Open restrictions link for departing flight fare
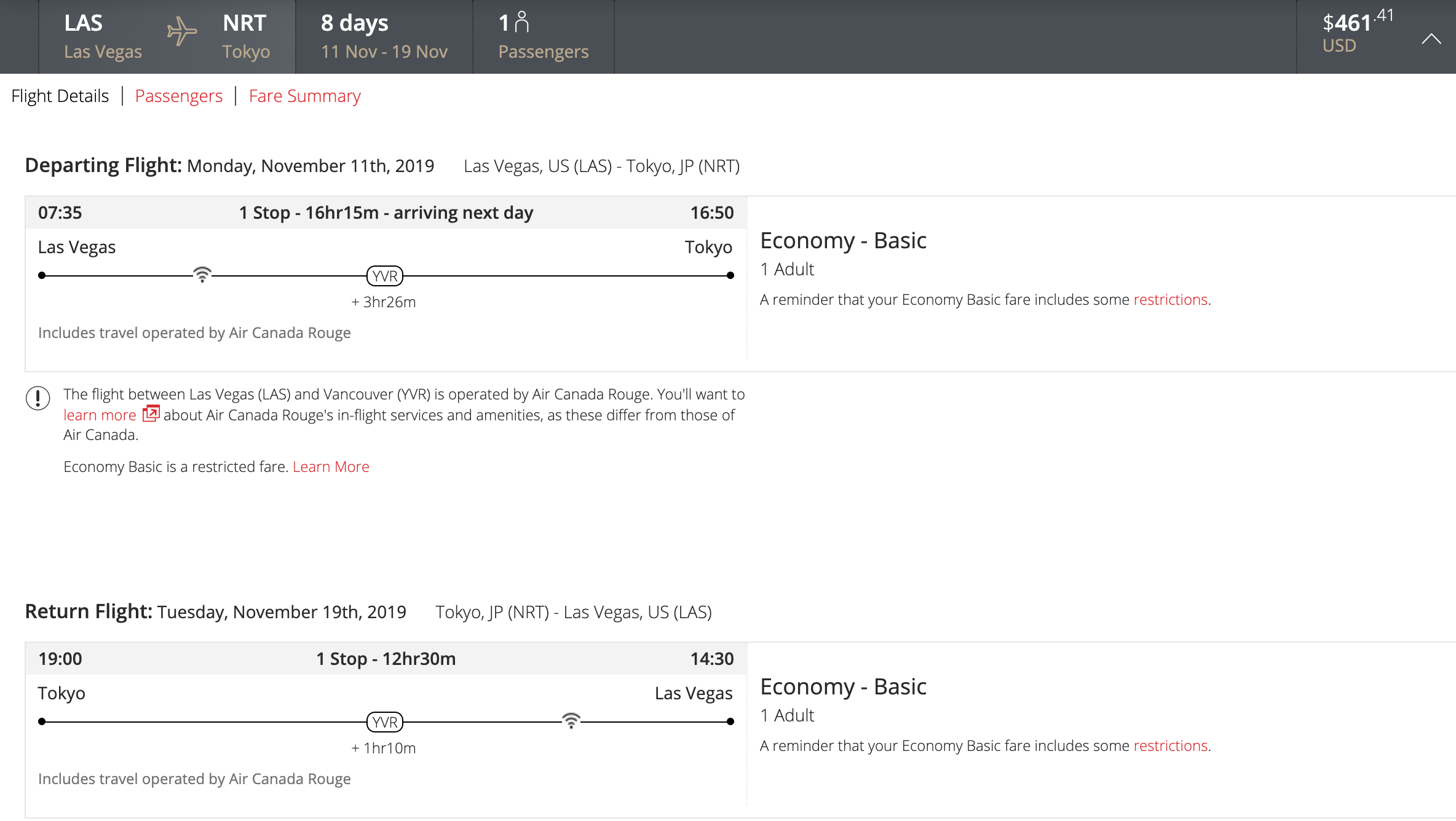This screenshot has height=821, width=1456. click(x=1170, y=300)
